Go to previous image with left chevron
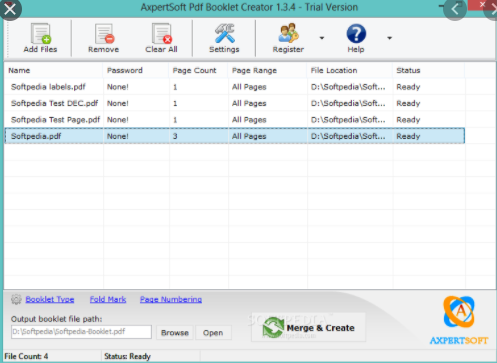Image resolution: width=497 pixels, height=363 pixels. tap(455, 9)
